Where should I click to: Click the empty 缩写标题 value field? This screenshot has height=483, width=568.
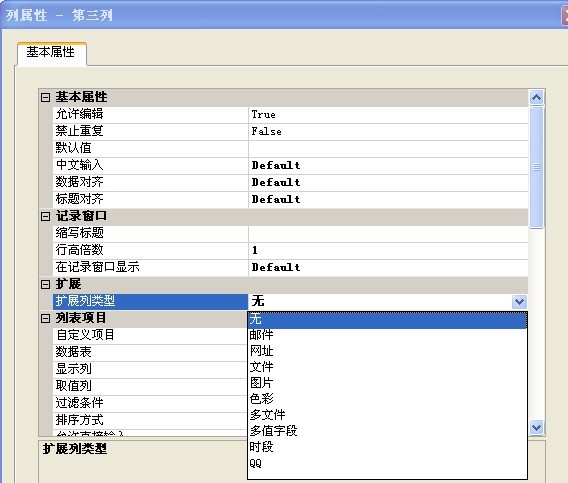click(388, 233)
